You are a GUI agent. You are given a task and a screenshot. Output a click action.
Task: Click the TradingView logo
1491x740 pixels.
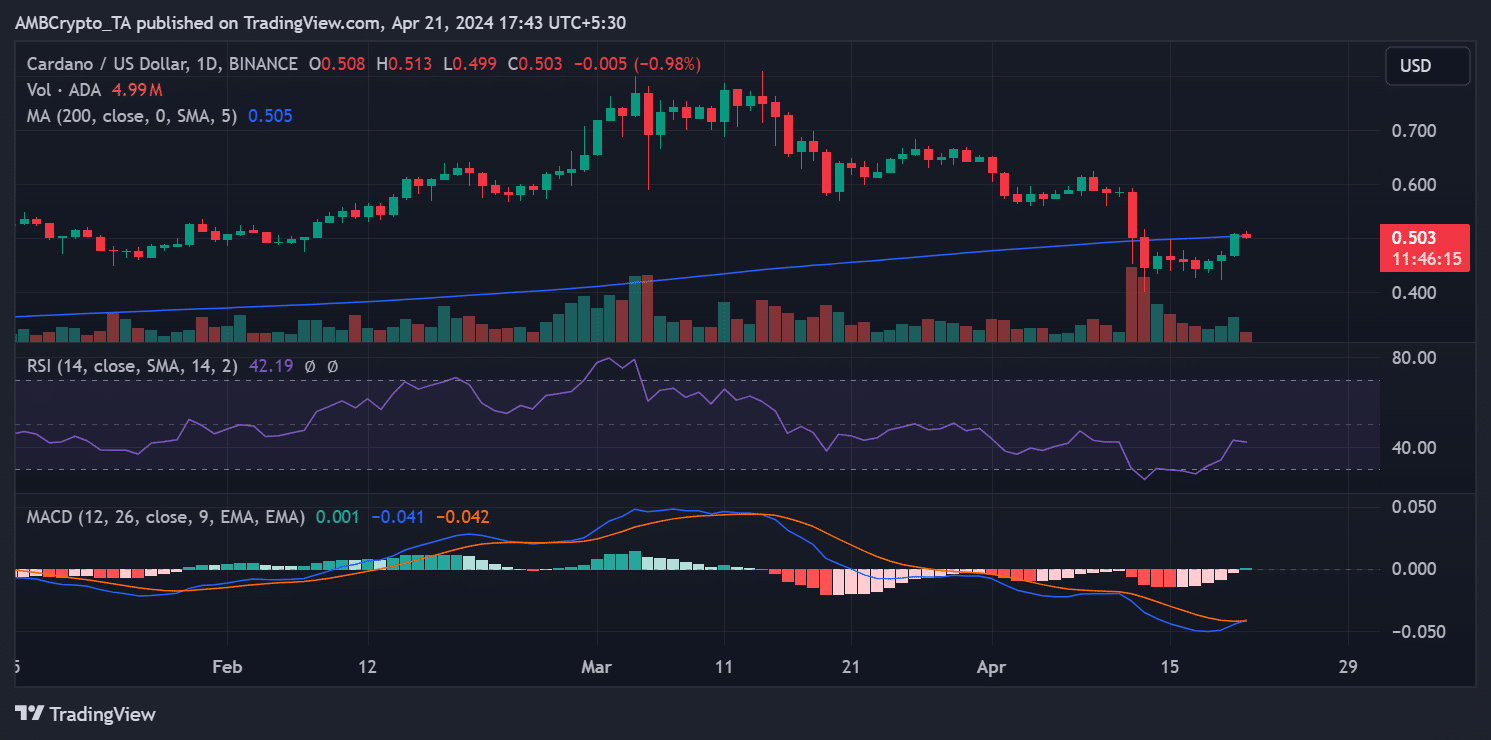[86, 714]
